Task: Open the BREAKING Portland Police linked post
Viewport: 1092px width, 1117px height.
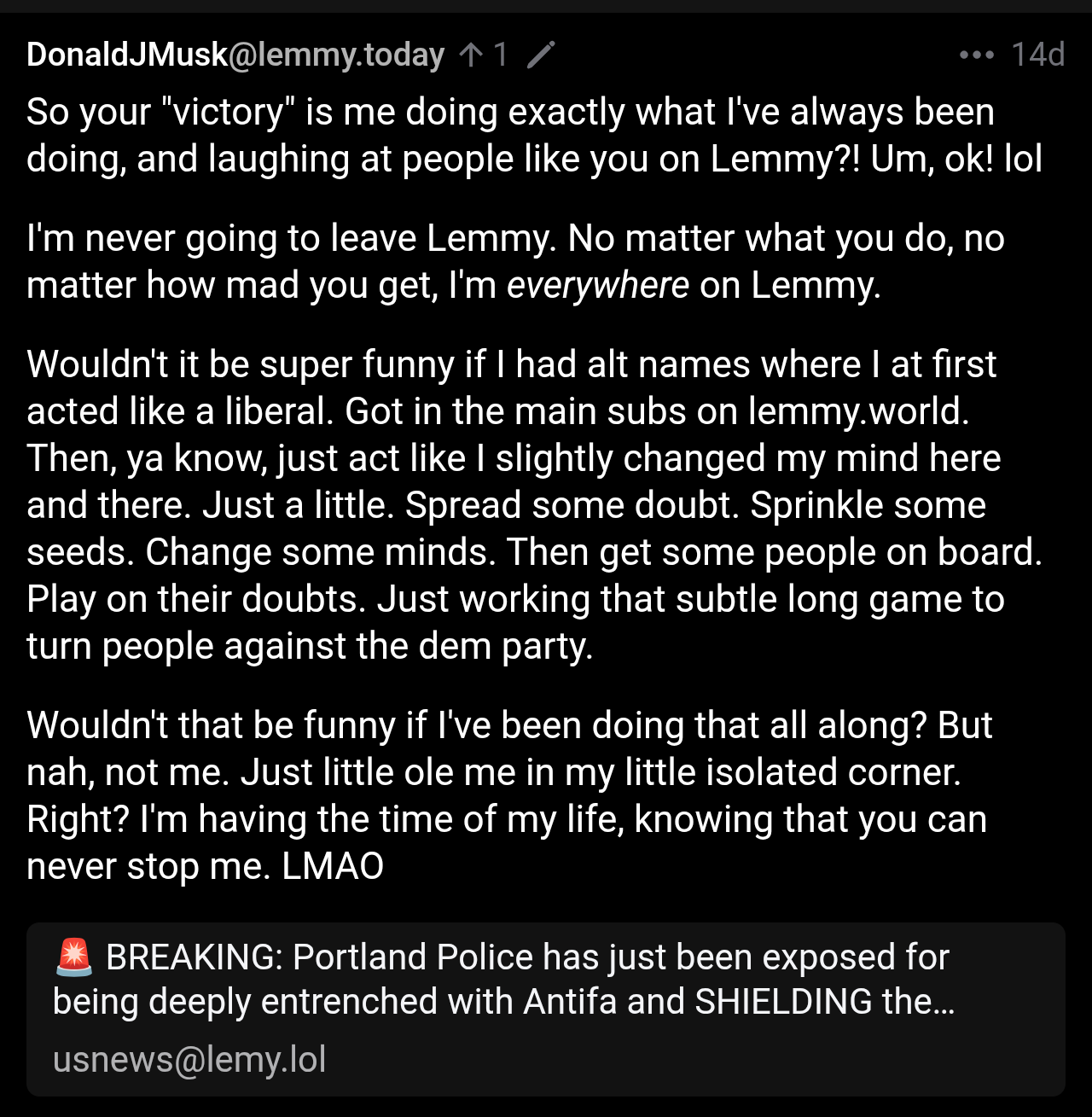Action: [526, 980]
